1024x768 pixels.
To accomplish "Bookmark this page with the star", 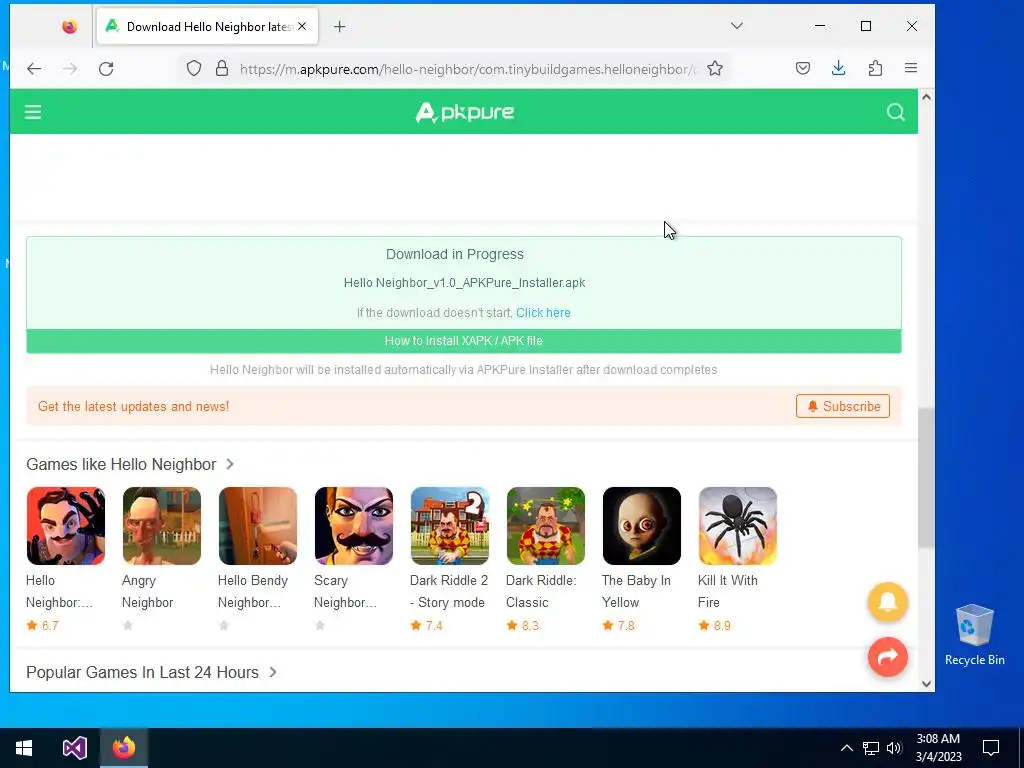I will 715,69.
